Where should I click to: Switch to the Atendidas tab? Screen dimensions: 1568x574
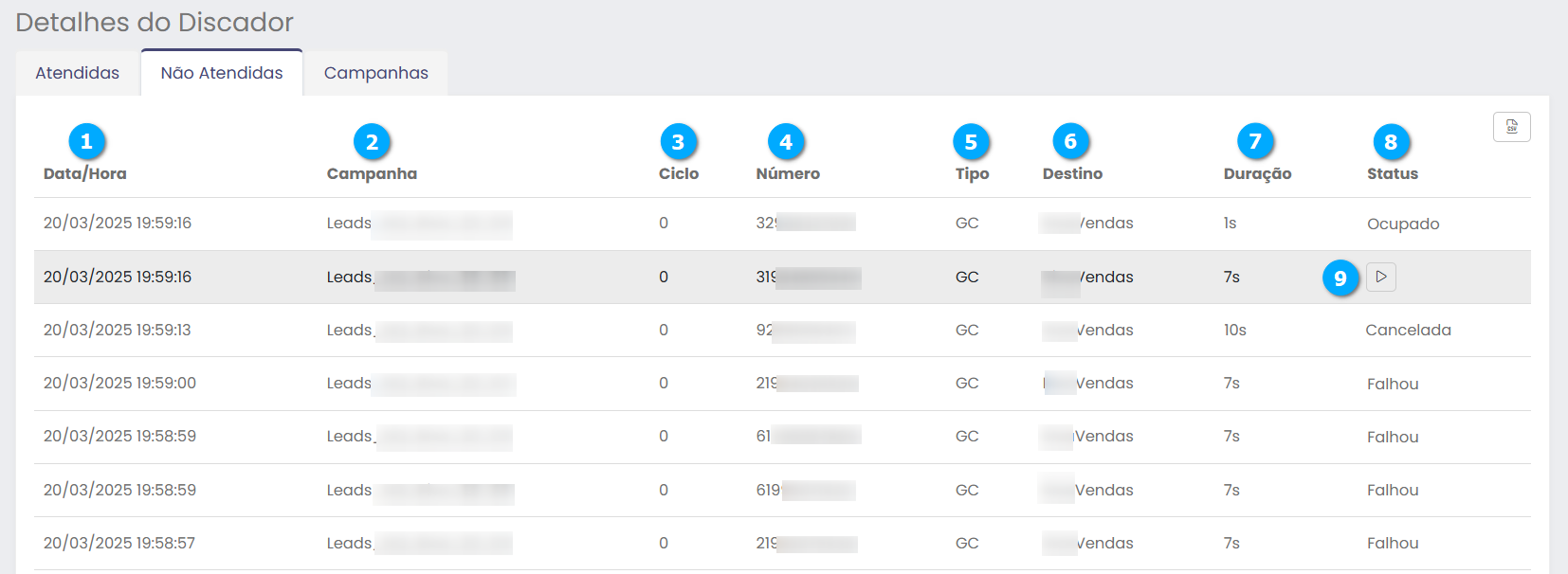coord(78,73)
